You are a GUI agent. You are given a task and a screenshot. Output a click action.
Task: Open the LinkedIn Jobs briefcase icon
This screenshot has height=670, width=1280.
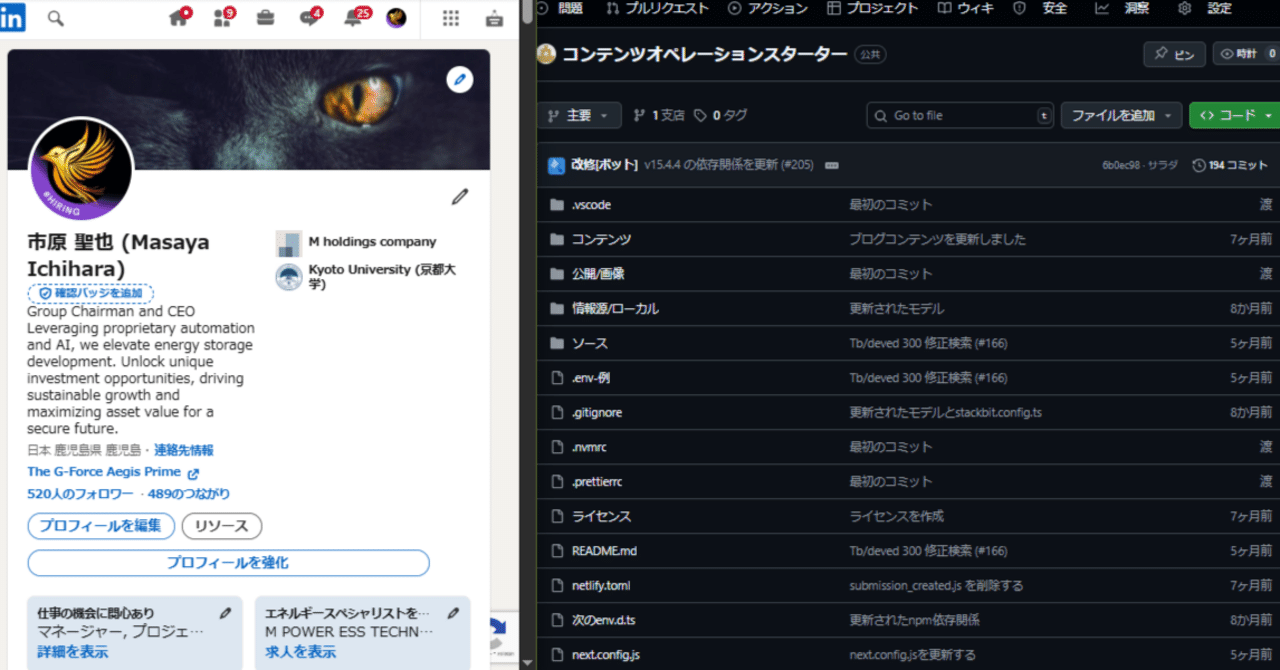pos(264,17)
